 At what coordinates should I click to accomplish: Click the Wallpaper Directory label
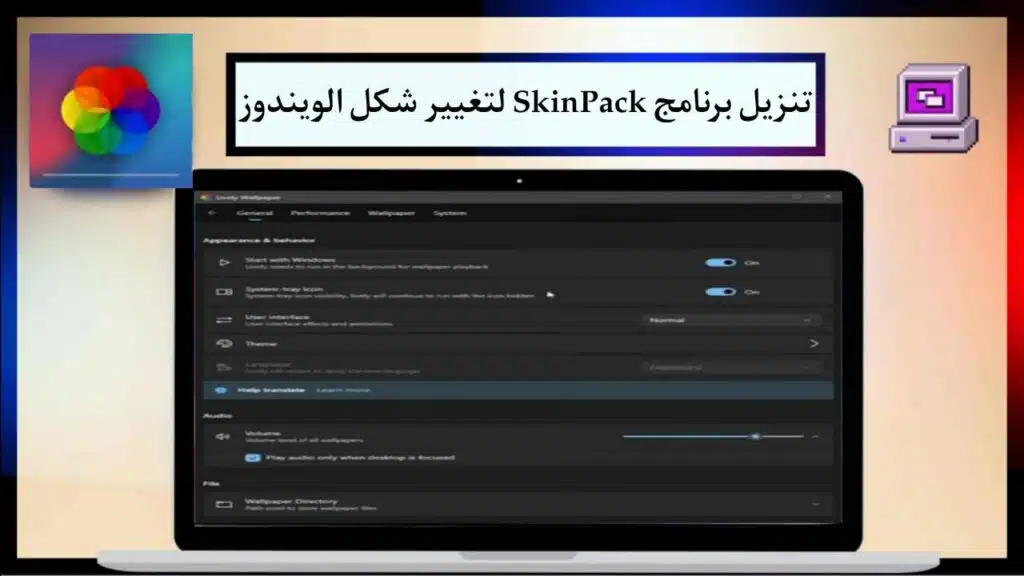(291, 501)
